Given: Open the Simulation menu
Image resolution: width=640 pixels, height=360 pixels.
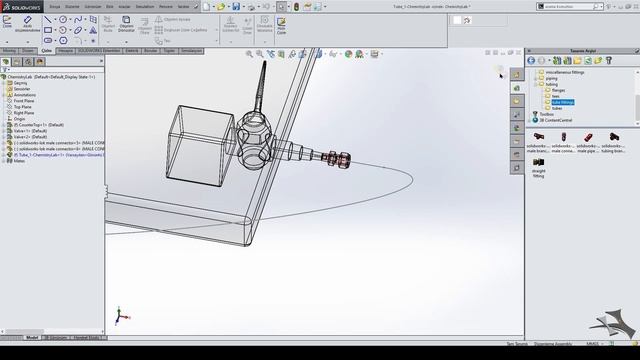Looking at the screenshot, I should (x=145, y=7).
